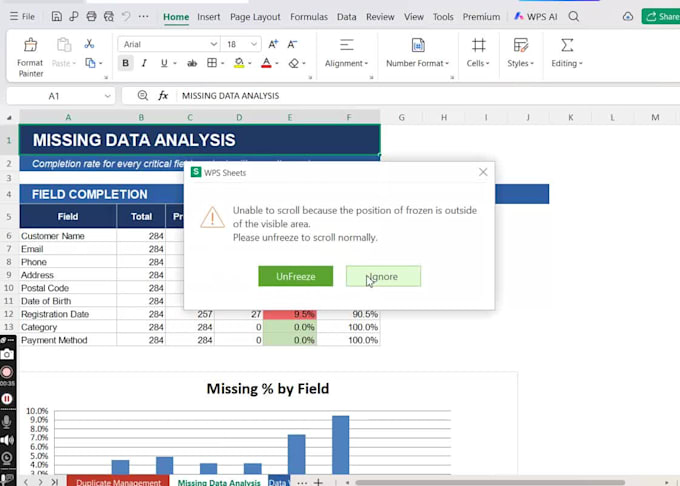Click recorder camera screenshot icon
Viewport: 680px width, 486px height.
7,355
